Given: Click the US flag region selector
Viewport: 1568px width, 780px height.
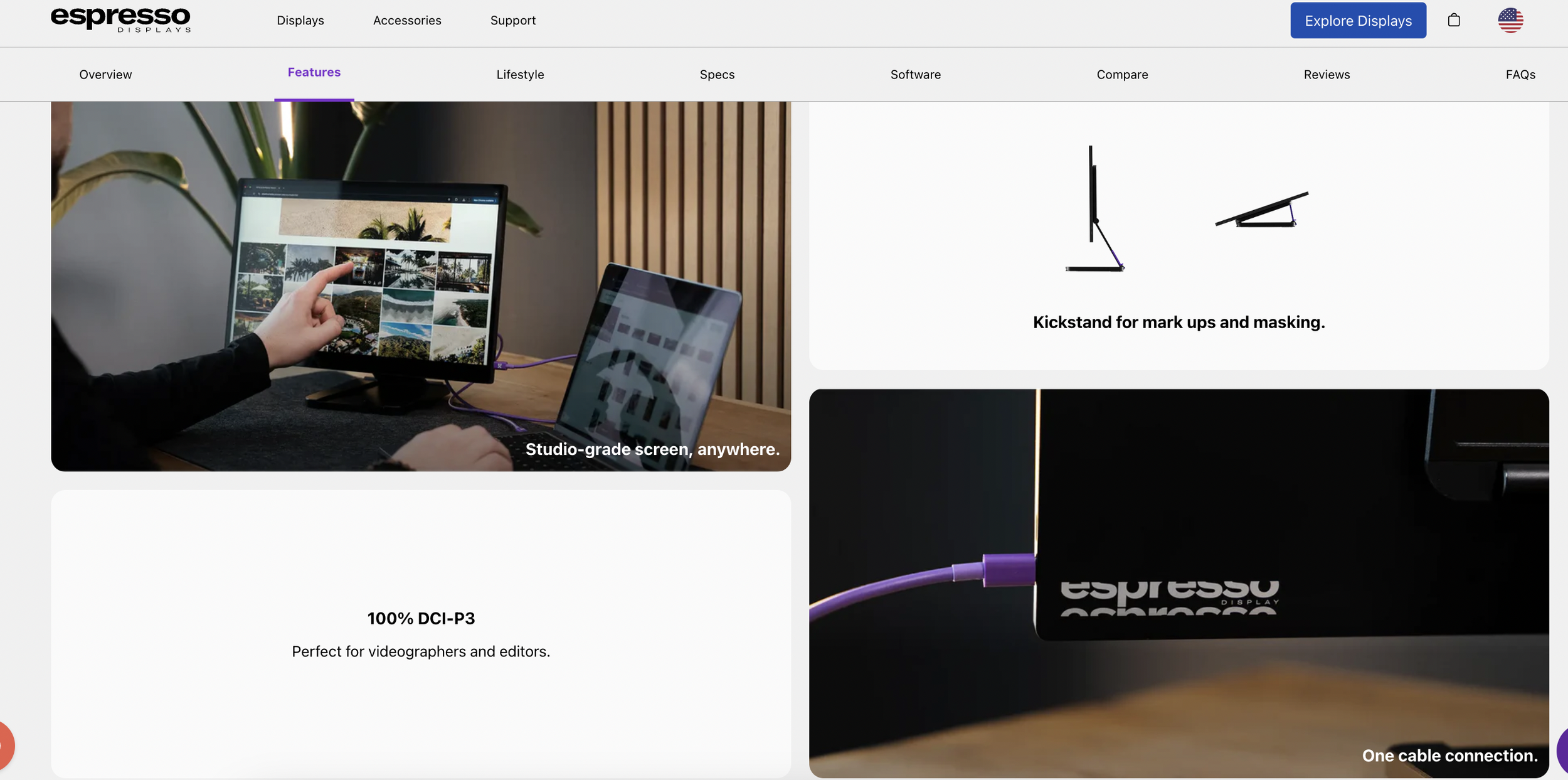Looking at the screenshot, I should (x=1510, y=20).
